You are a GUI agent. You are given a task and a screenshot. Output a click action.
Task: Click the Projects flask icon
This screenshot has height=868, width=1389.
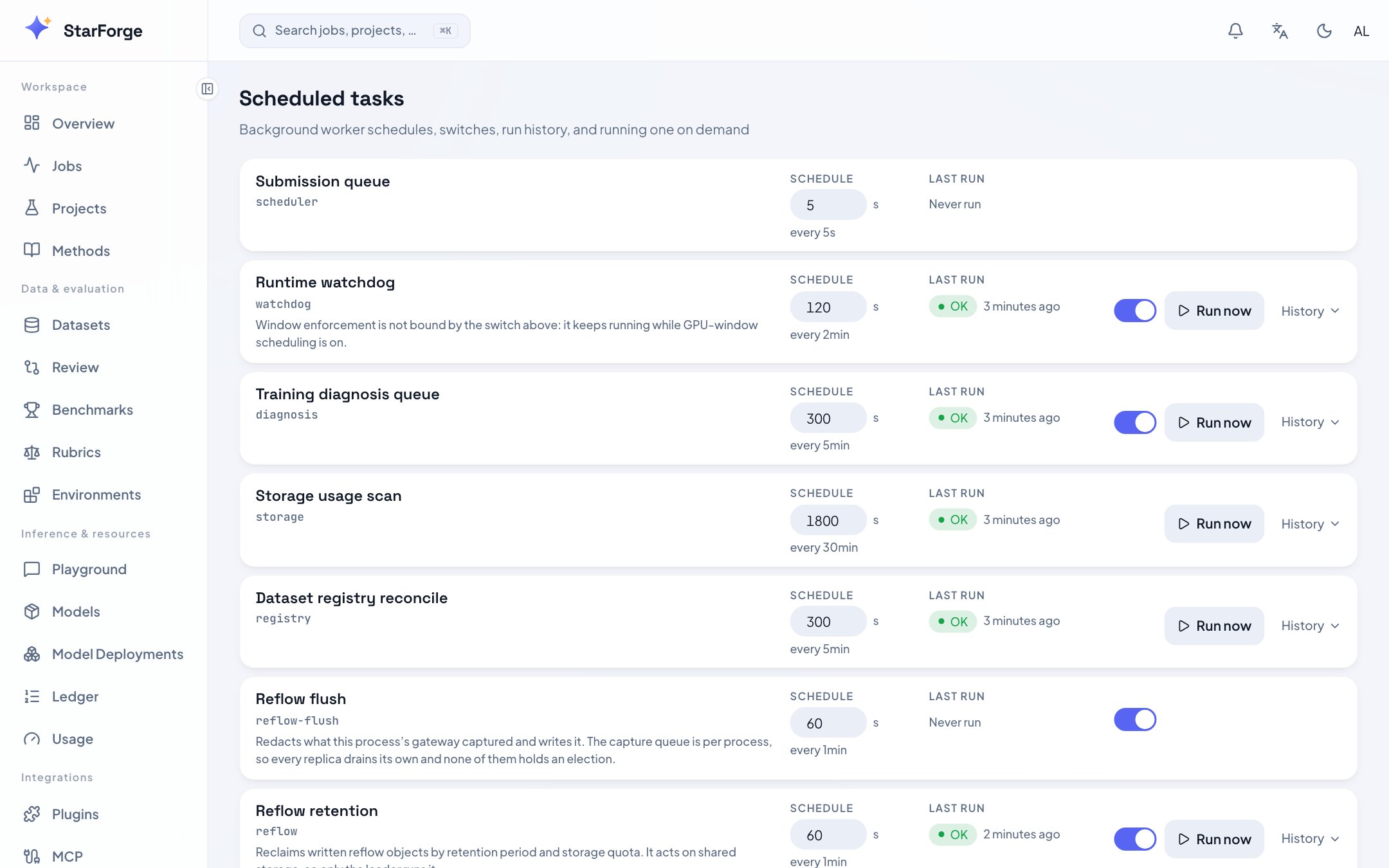32,208
